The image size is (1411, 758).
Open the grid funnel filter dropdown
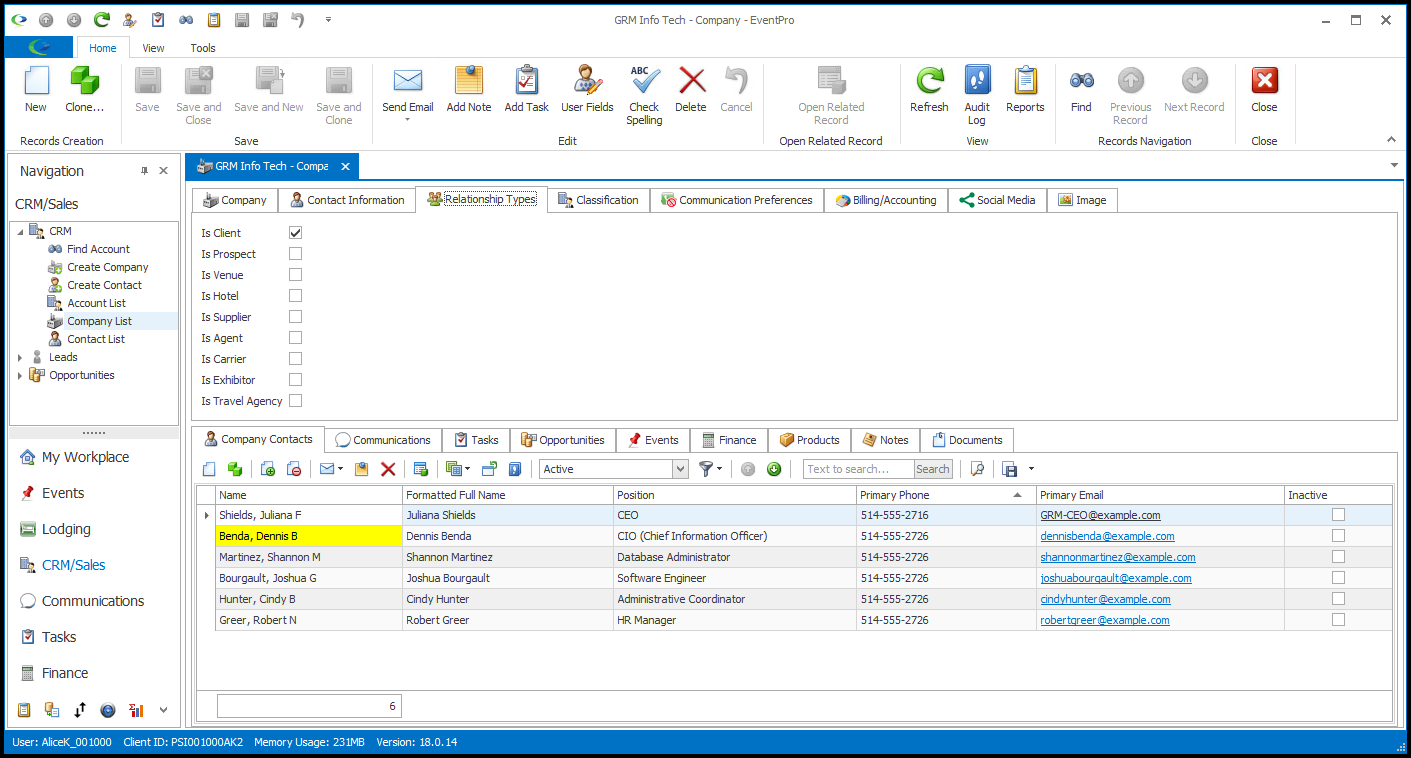[720, 469]
